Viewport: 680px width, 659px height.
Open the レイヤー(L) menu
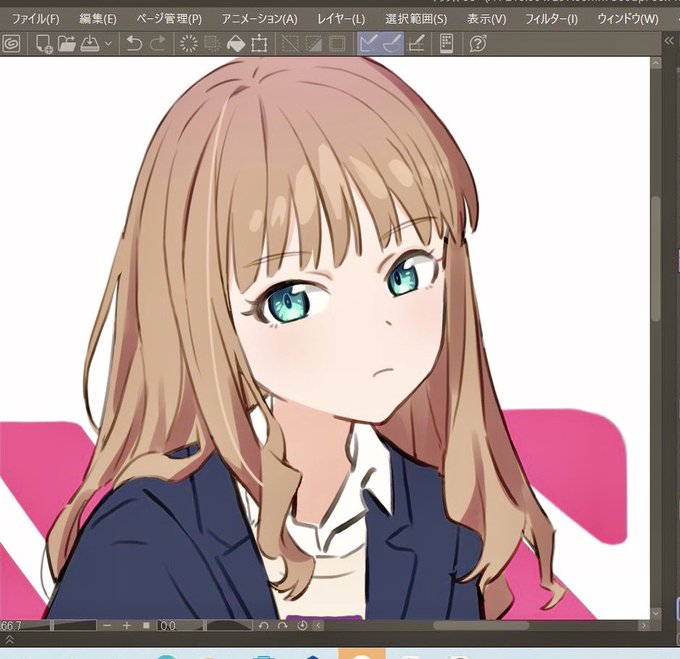coord(341,19)
